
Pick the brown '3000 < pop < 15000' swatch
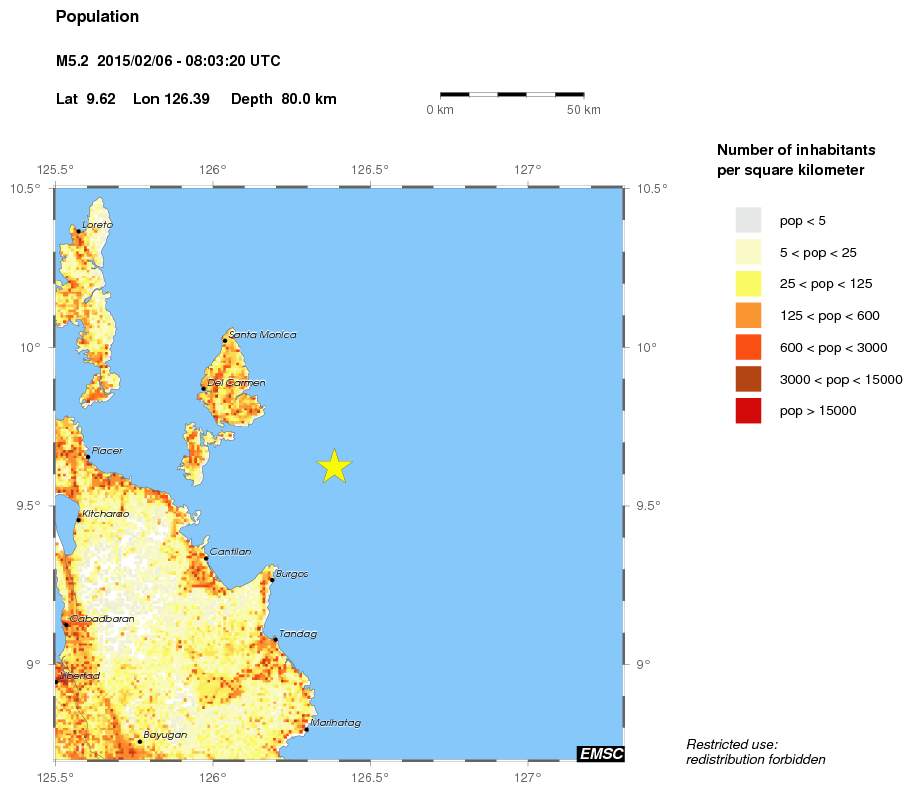(748, 379)
